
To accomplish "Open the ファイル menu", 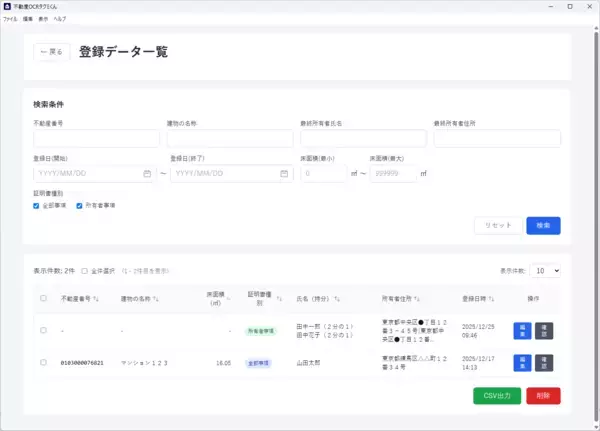I will (x=10, y=19).
